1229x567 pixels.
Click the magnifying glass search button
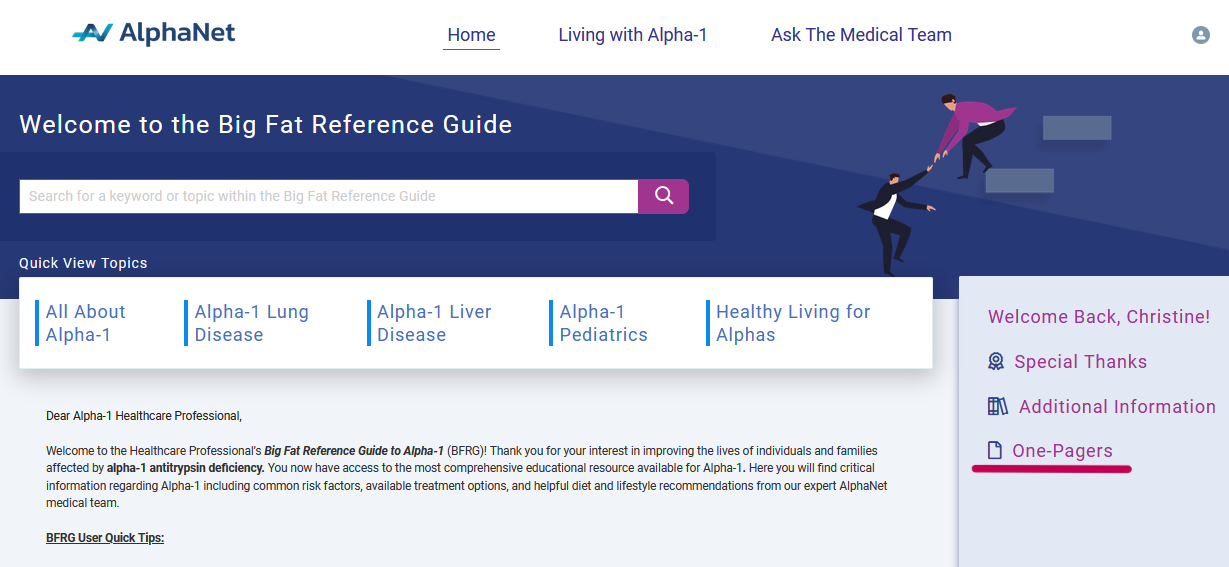click(x=664, y=196)
